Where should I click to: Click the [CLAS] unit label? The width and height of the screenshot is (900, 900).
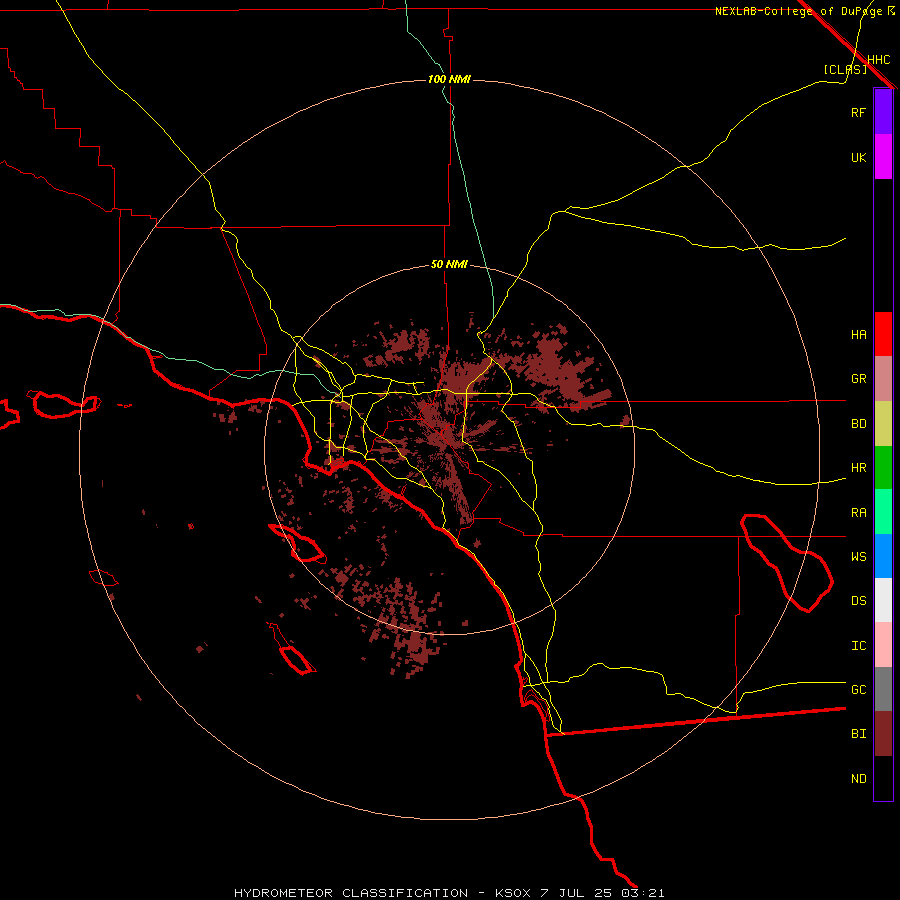click(x=845, y=69)
